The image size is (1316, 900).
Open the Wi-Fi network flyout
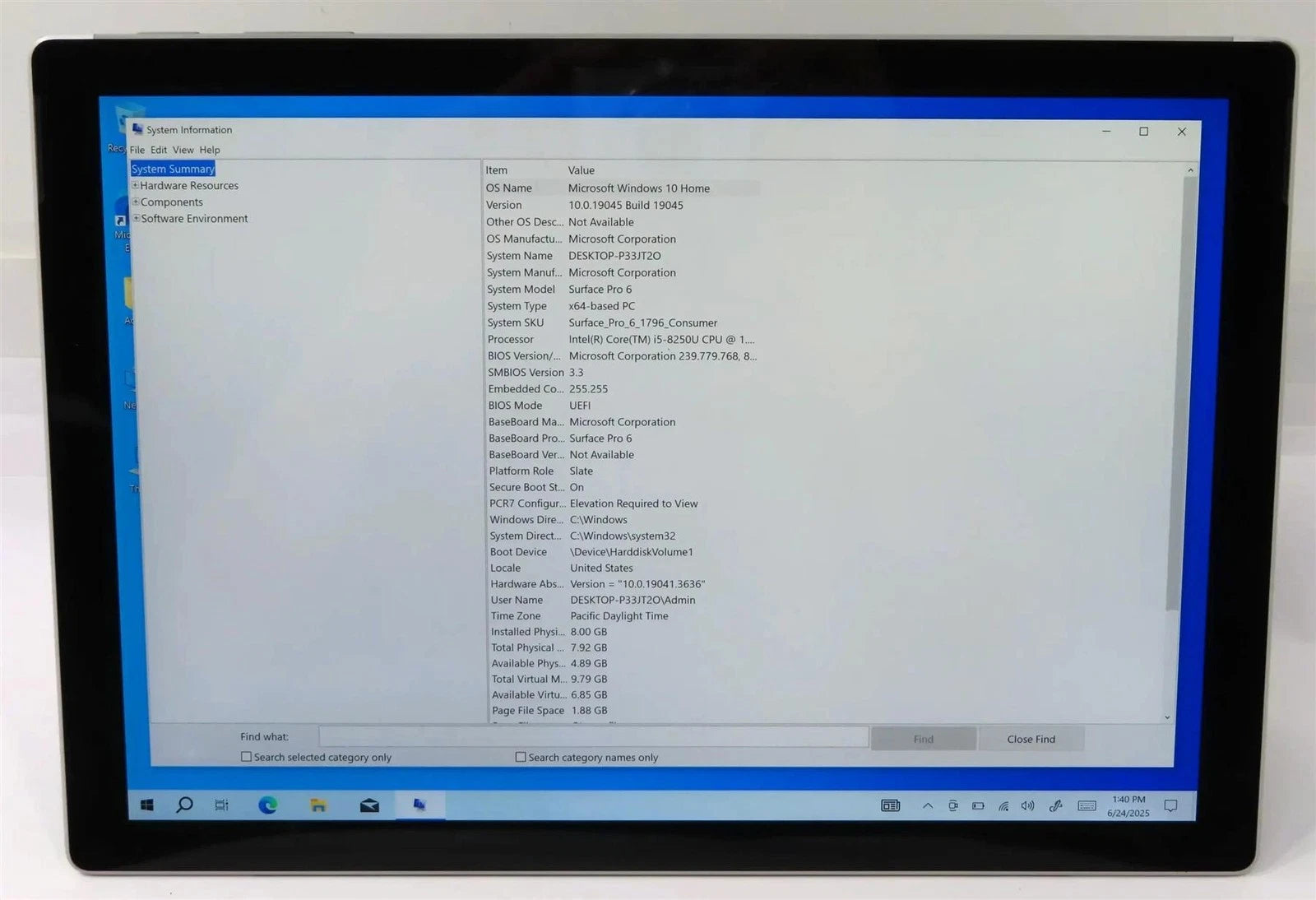click(x=1003, y=805)
